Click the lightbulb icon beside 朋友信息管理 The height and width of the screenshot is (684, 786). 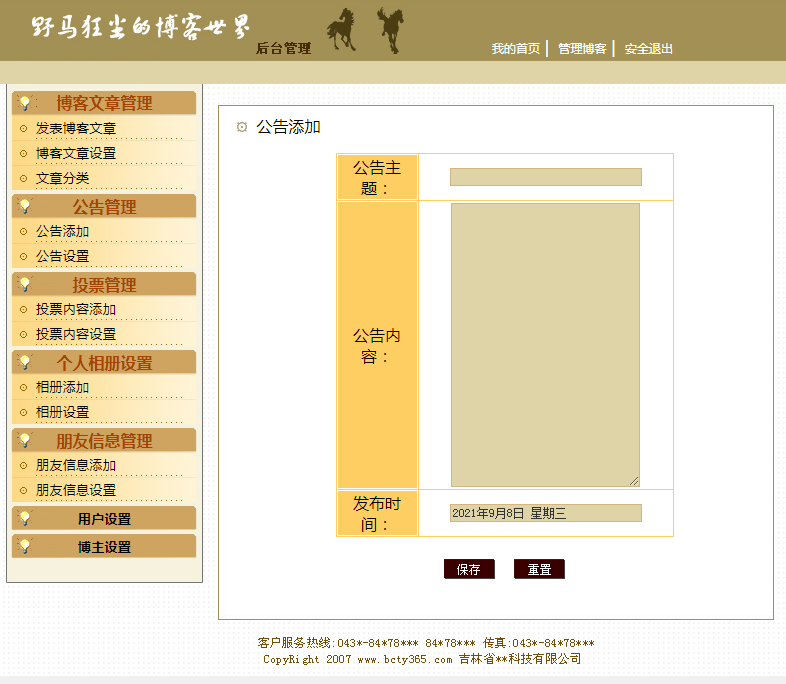click(25, 440)
